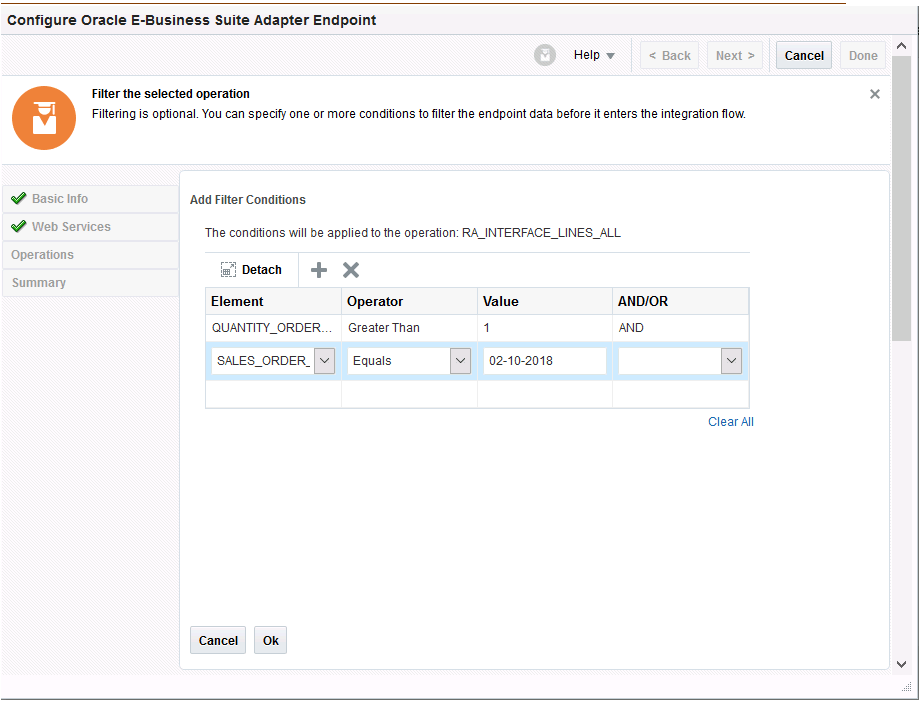Click the orange E-Business Suite adapter icon
Viewport: 922px width, 702px height.
[44, 118]
